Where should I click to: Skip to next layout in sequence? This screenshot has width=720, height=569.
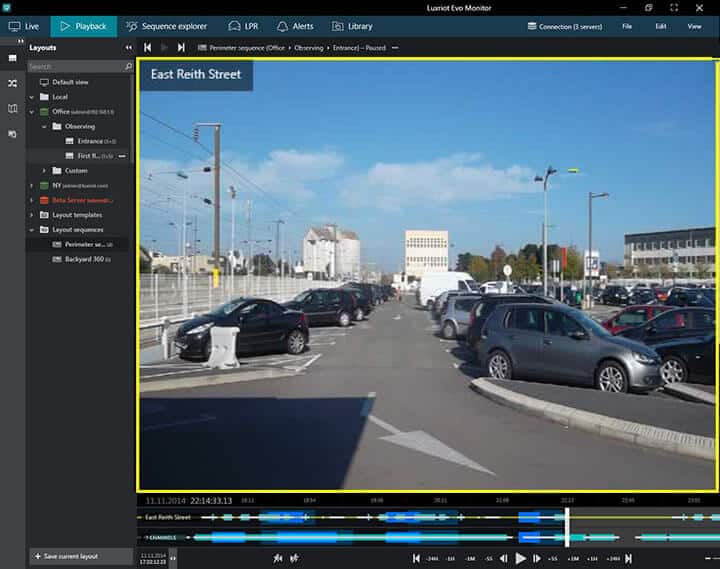(181, 47)
